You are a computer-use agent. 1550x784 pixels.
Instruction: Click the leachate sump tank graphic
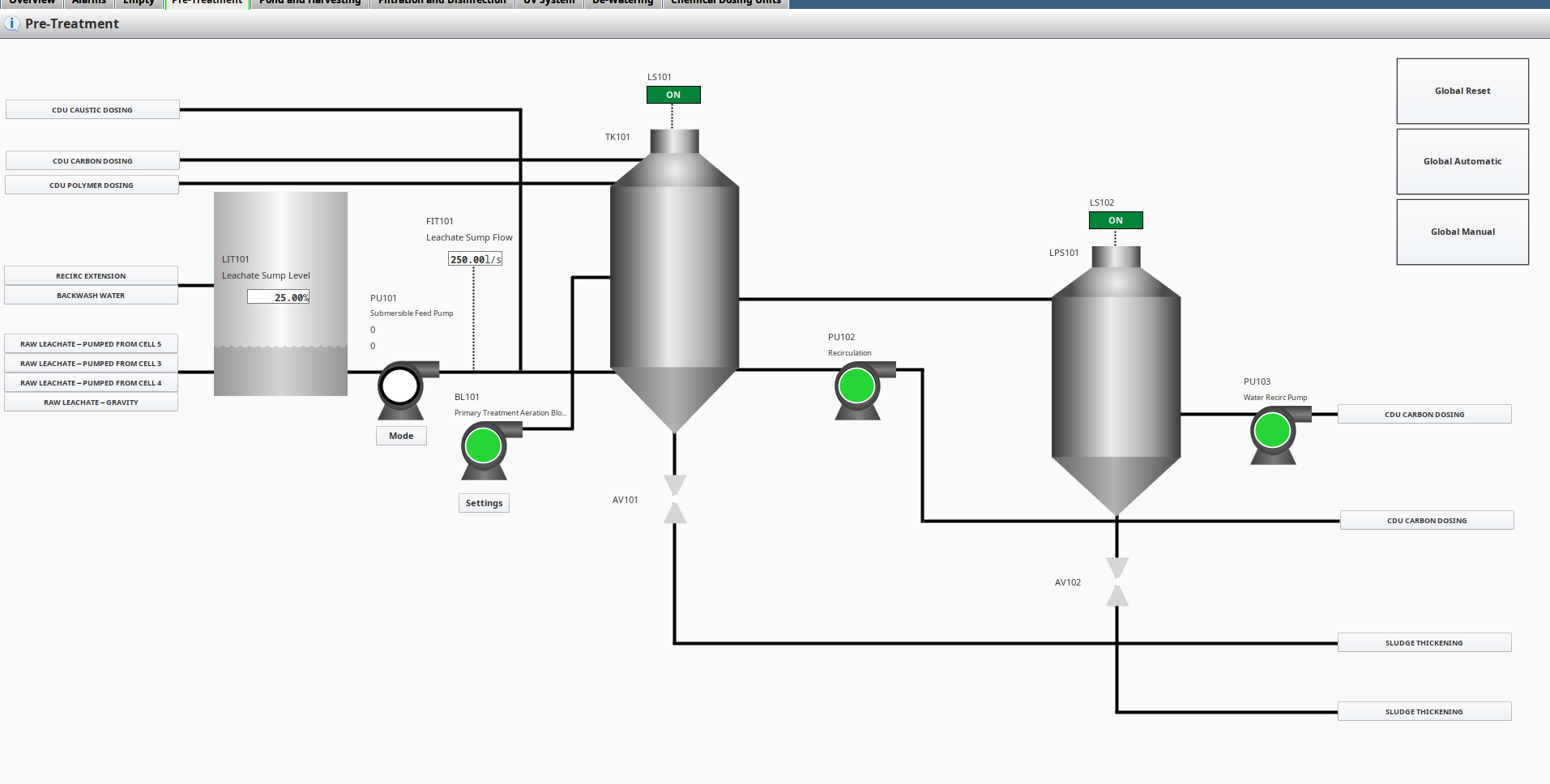point(280,294)
